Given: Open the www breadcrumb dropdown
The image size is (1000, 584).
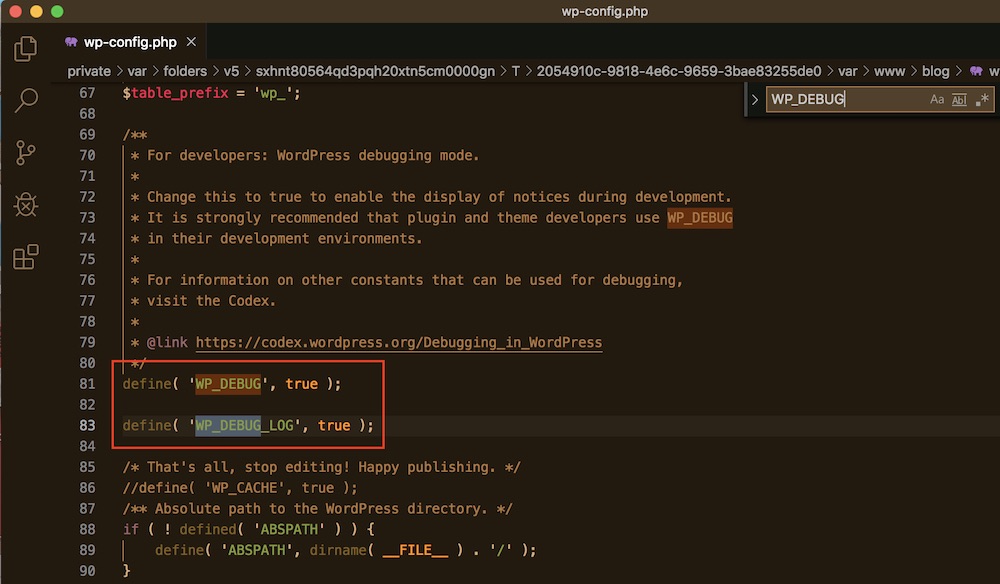Looking at the screenshot, I should coord(891,71).
